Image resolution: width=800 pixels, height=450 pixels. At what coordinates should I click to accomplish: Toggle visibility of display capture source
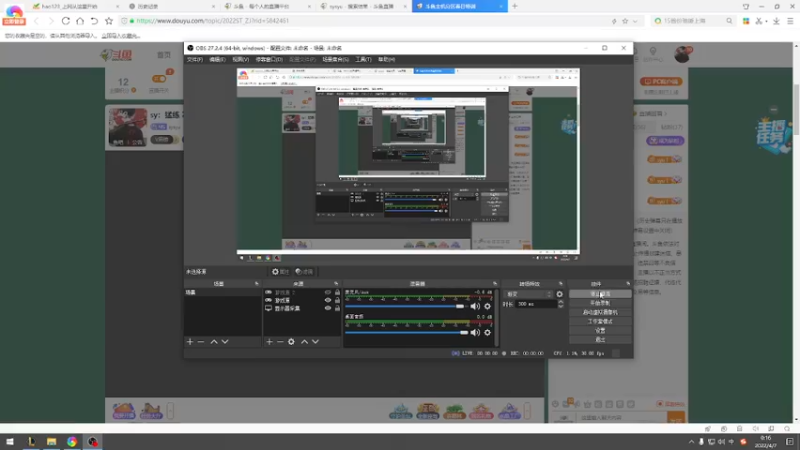coord(328,308)
